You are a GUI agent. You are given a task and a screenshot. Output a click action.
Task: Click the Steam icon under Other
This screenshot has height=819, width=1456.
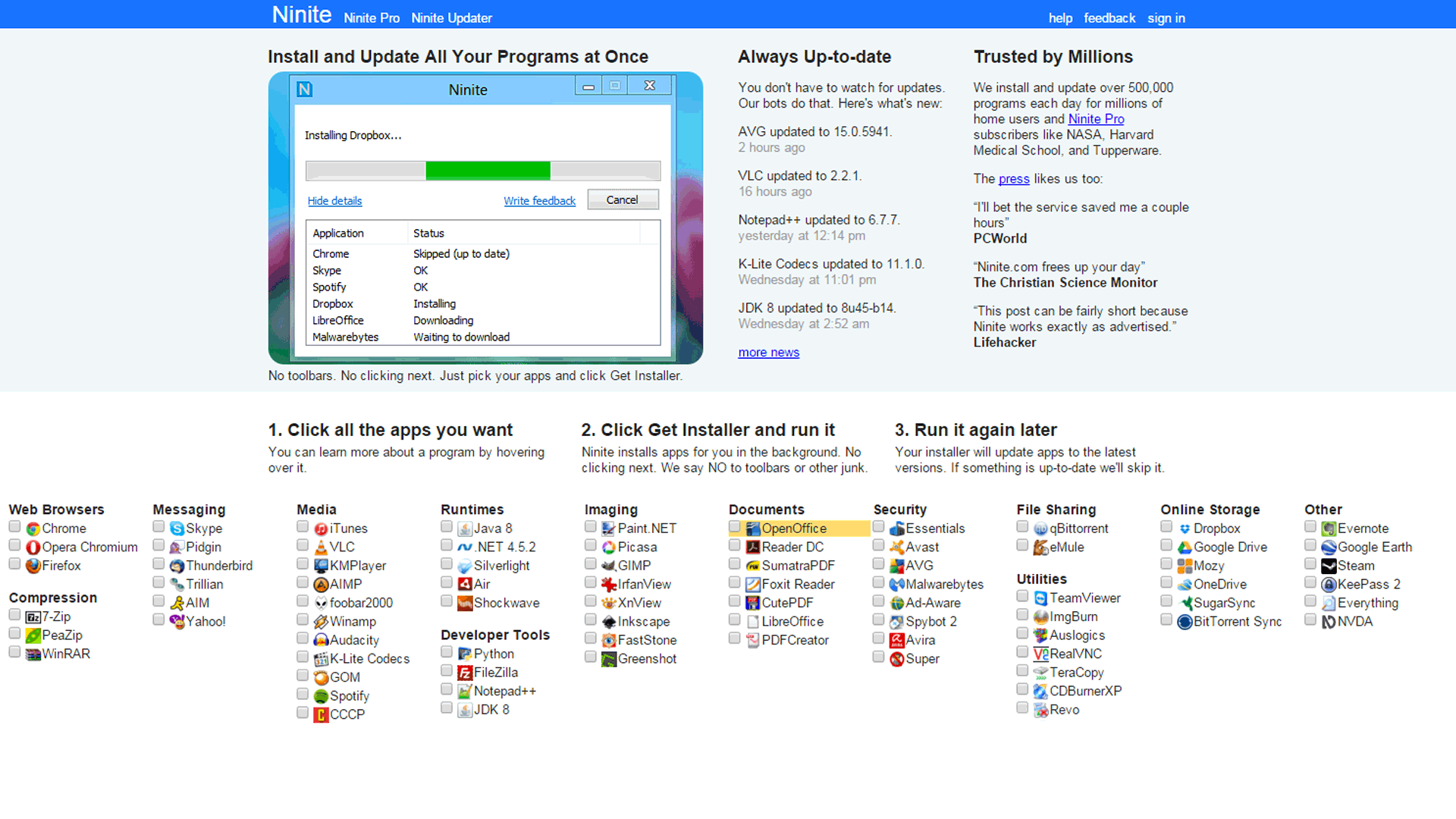point(1329,566)
